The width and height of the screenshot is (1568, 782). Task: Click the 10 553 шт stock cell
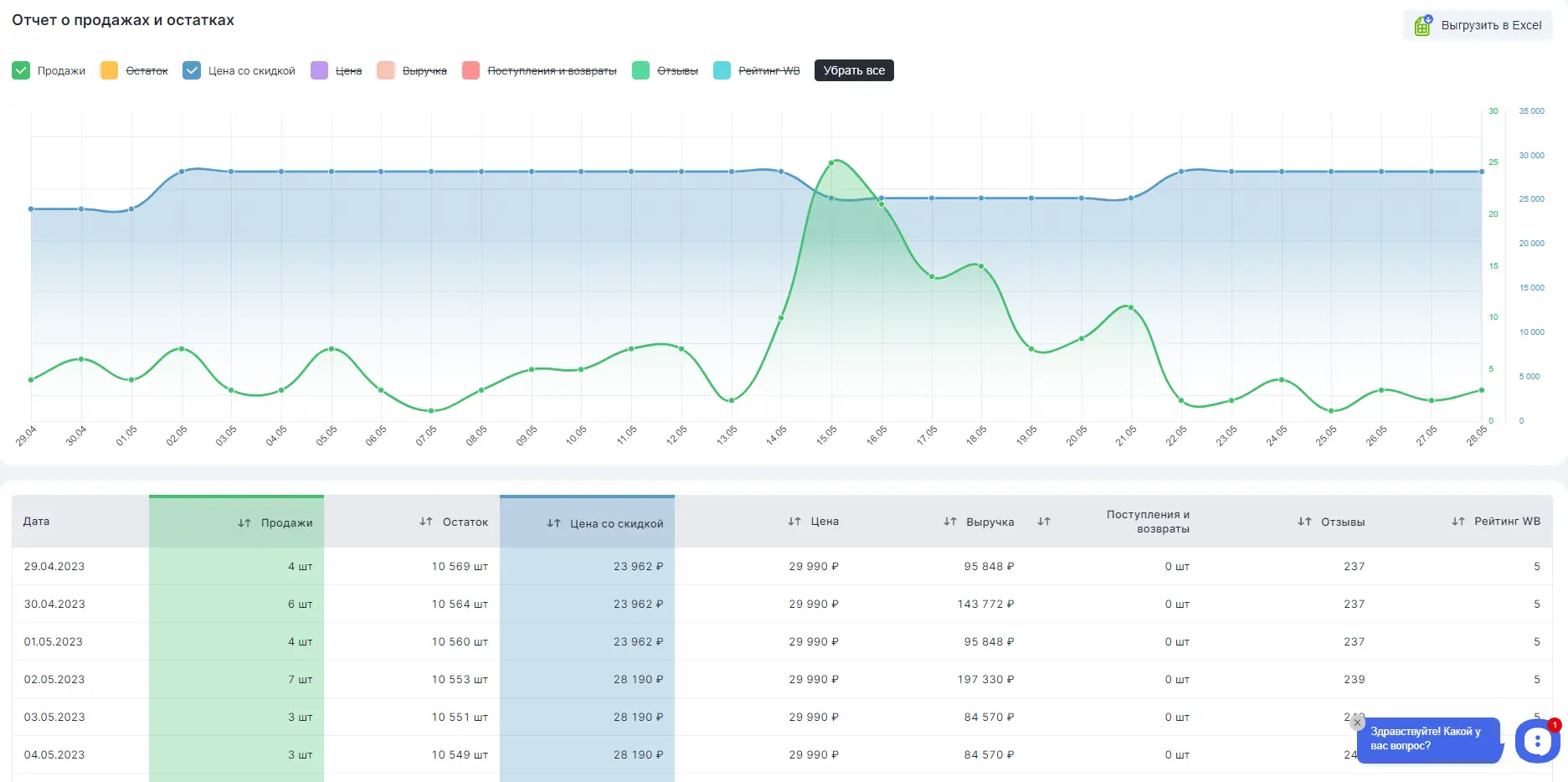click(x=460, y=679)
